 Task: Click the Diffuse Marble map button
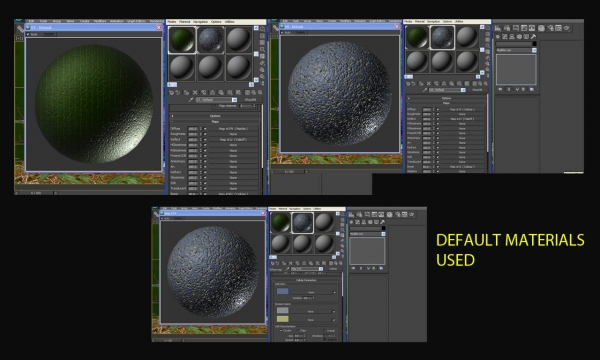233,129
